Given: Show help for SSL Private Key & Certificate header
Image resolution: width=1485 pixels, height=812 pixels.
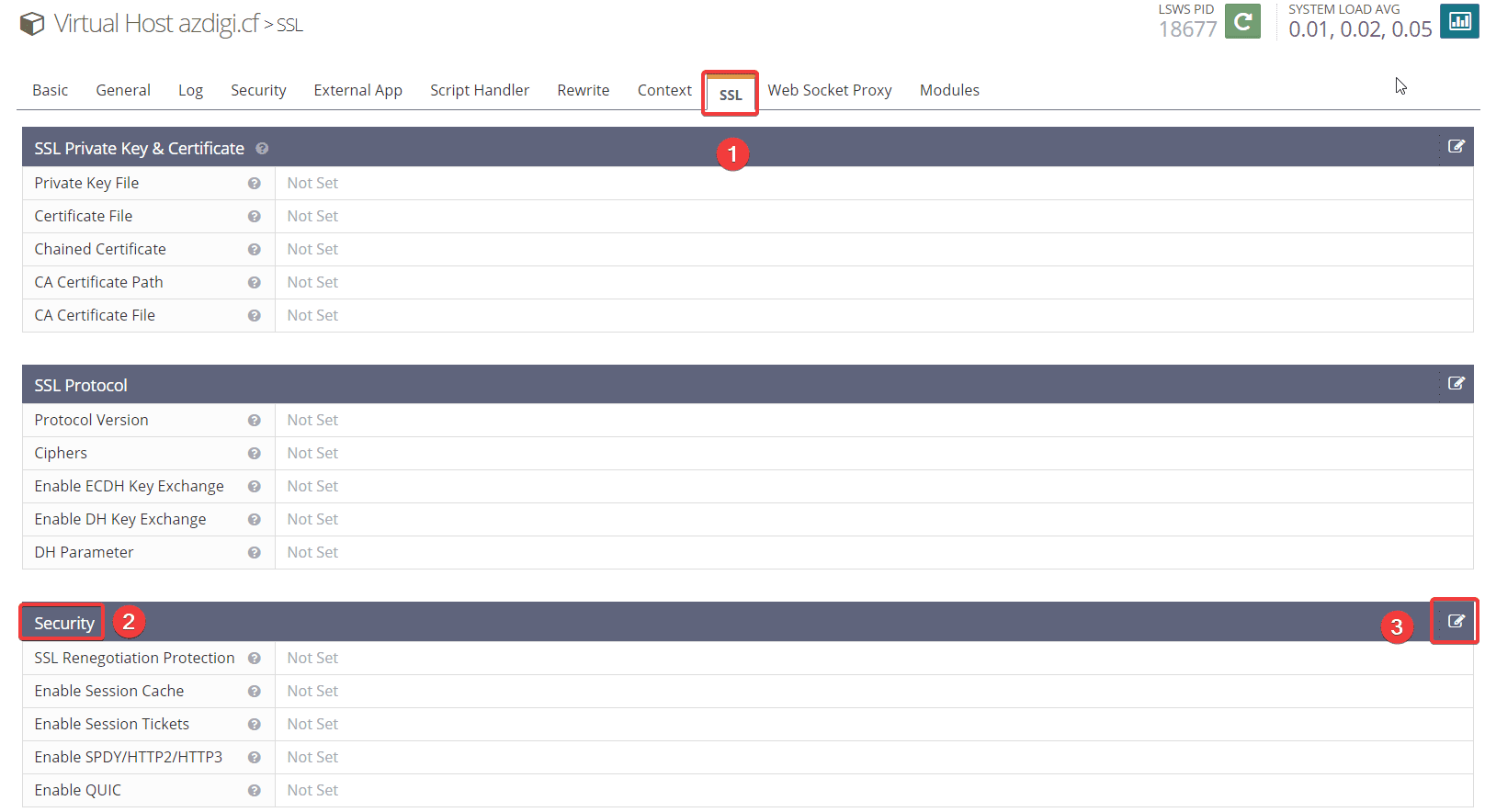Looking at the screenshot, I should click(262, 149).
